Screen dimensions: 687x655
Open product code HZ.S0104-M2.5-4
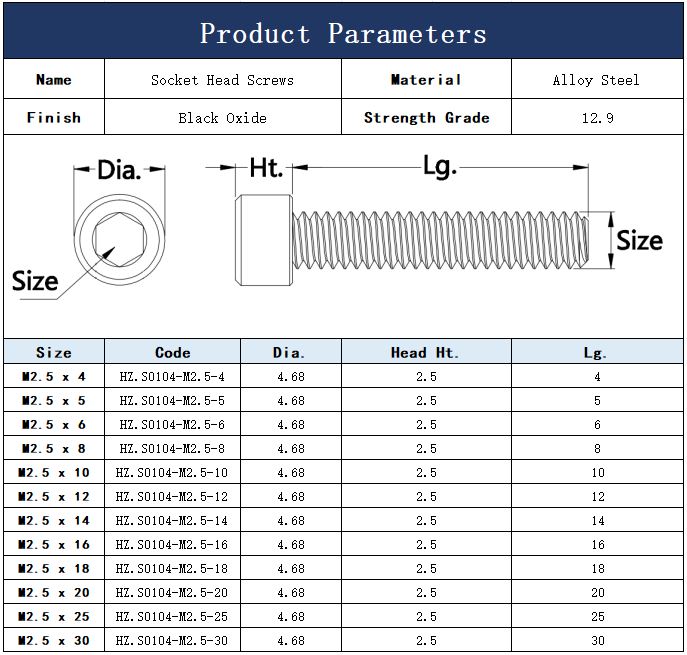(172, 377)
